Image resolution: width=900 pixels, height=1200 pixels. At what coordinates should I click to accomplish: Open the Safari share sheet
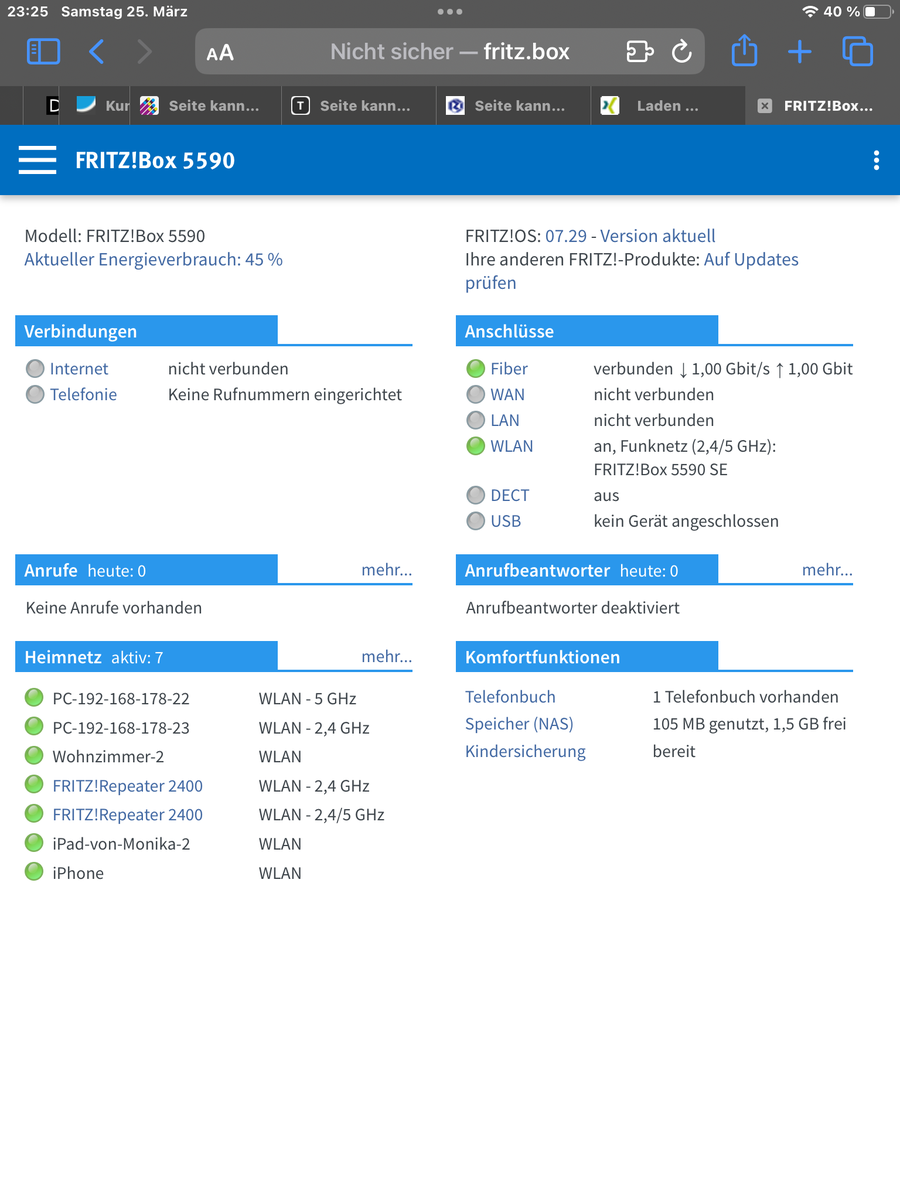coord(744,50)
